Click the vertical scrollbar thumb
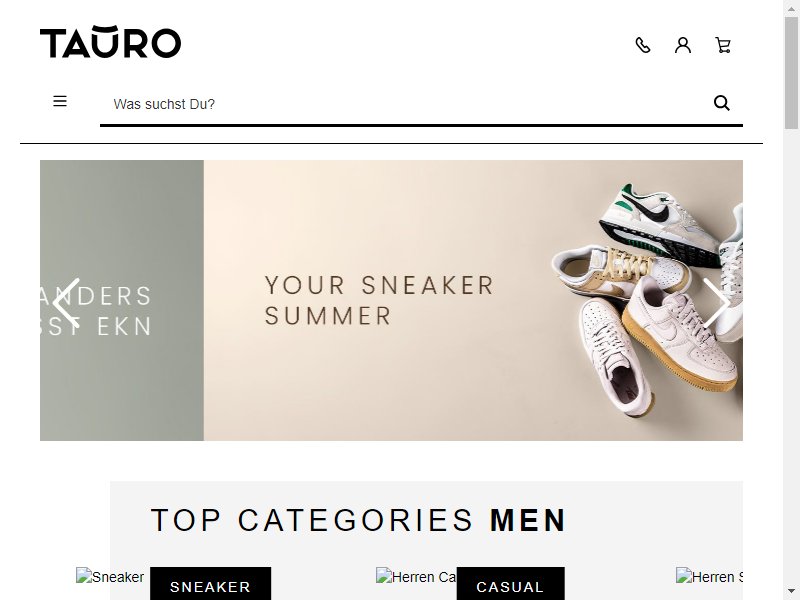800x600 pixels. coord(791,73)
